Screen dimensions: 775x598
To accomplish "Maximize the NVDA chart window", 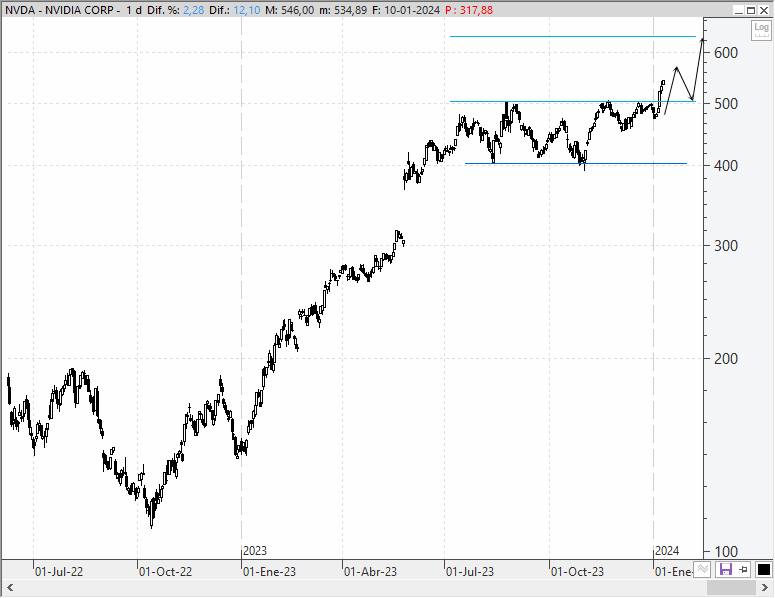I will [751, 10].
